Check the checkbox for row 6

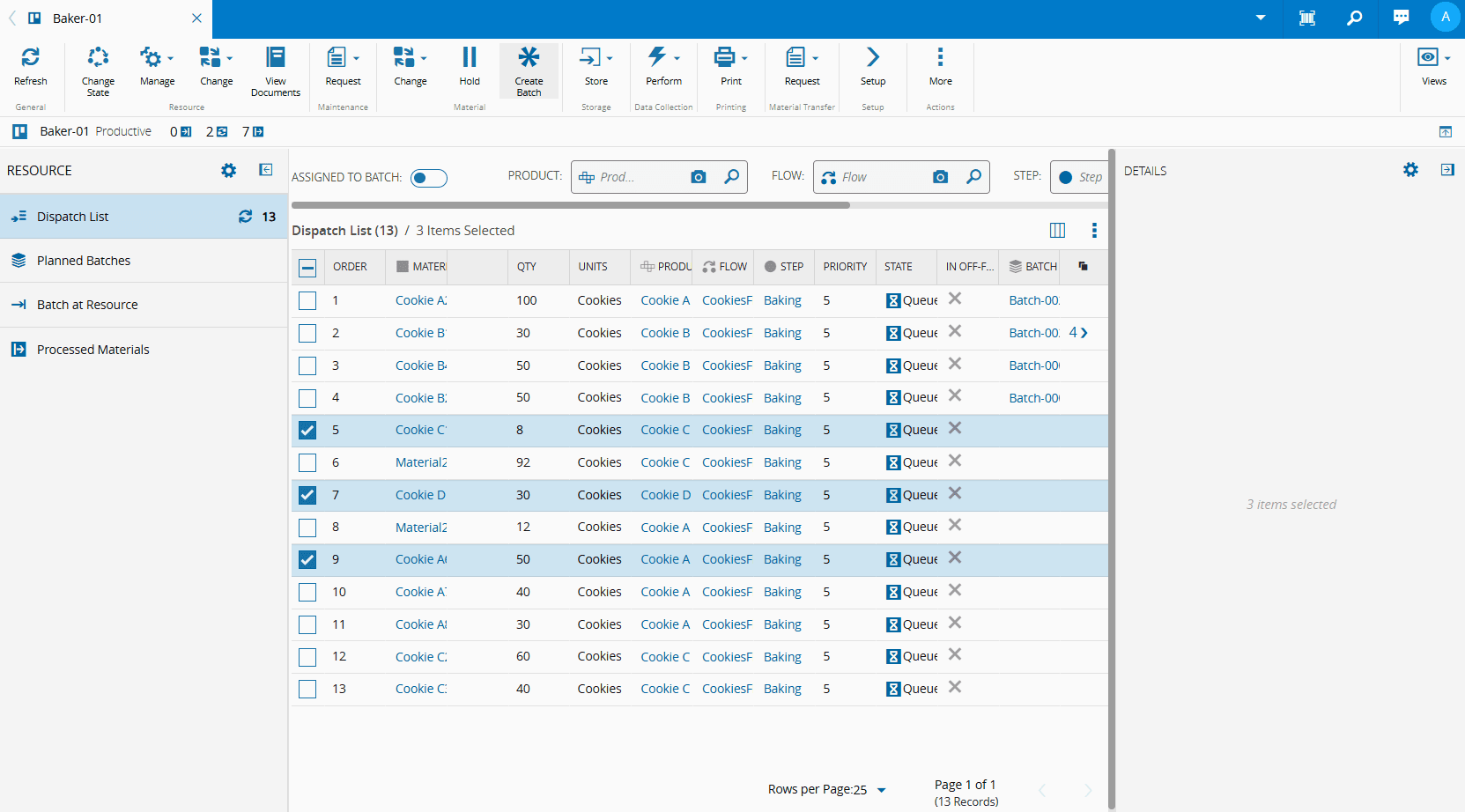point(307,463)
